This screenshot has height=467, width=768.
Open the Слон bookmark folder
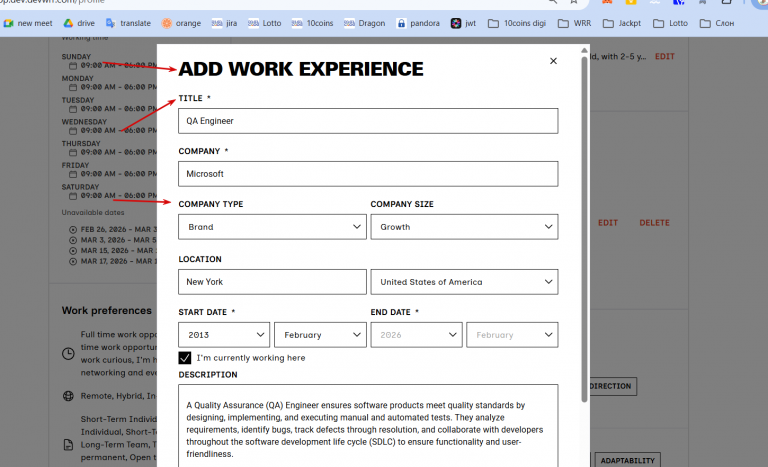pos(717,23)
